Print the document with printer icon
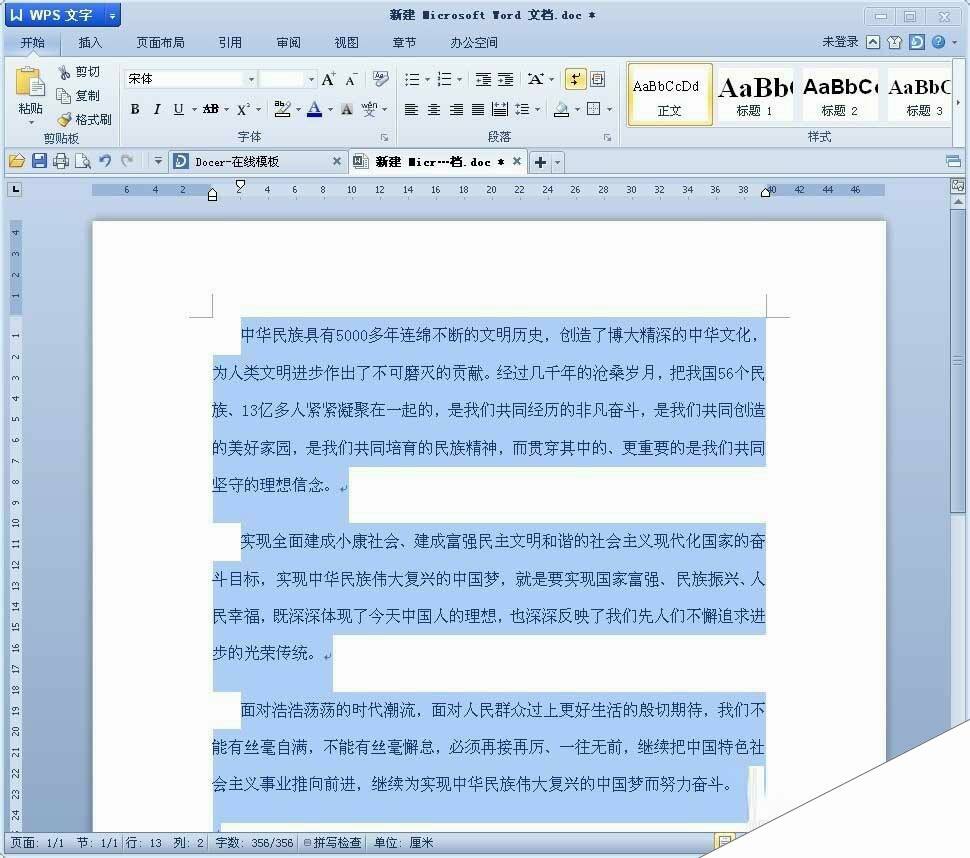 tap(61, 161)
